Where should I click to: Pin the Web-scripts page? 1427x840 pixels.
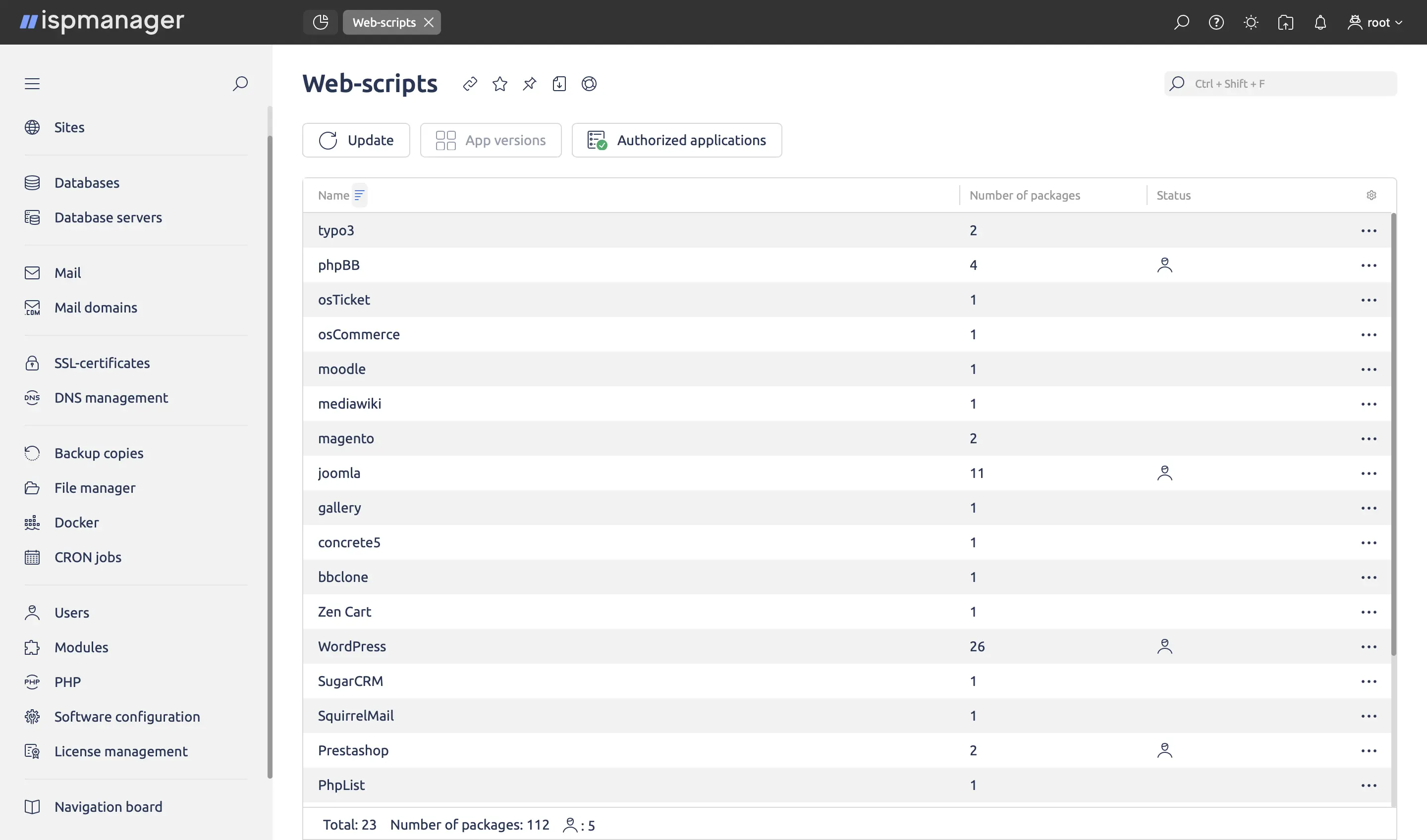[529, 83]
